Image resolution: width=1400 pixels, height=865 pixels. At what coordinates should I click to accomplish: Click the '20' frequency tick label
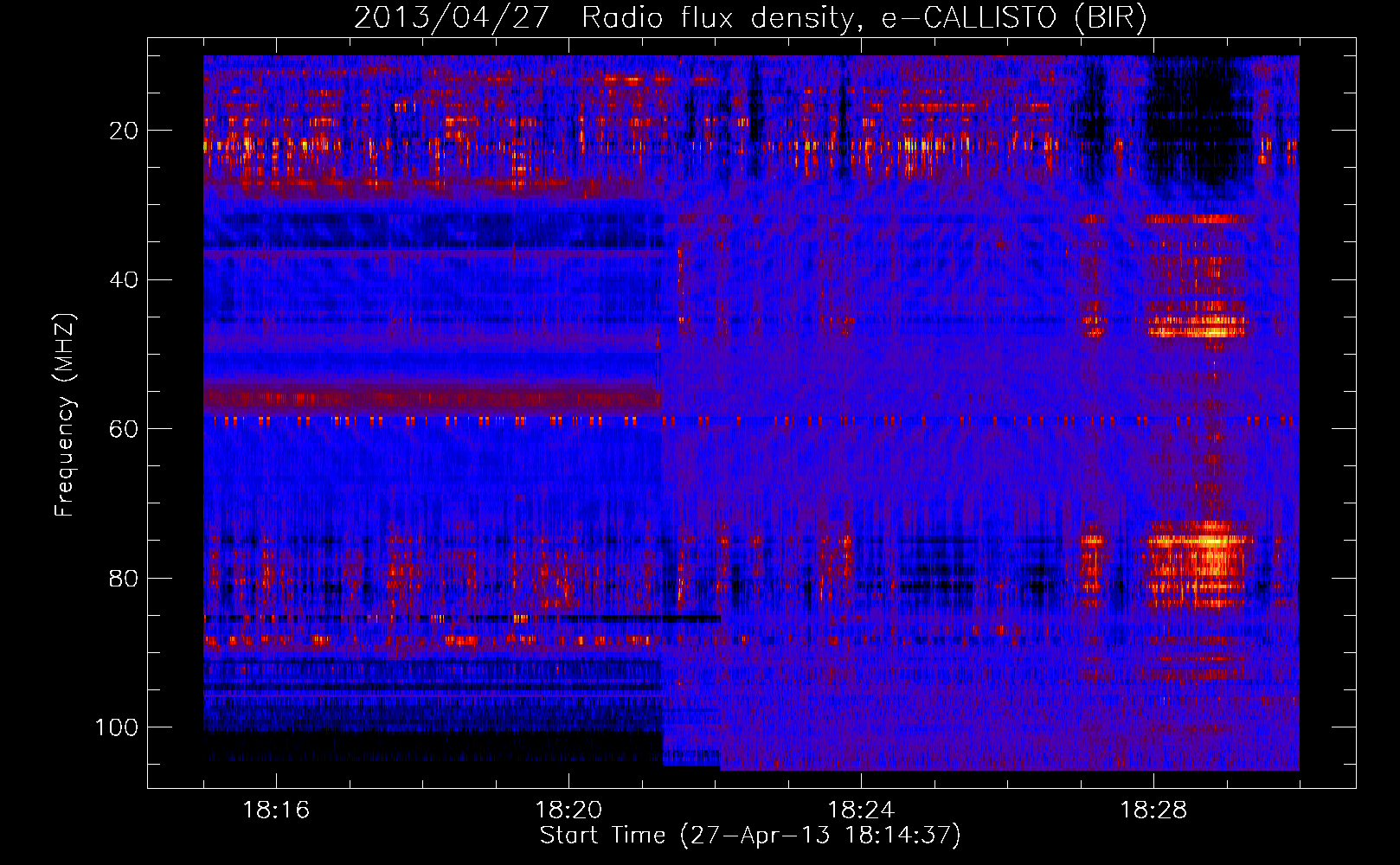(x=124, y=131)
